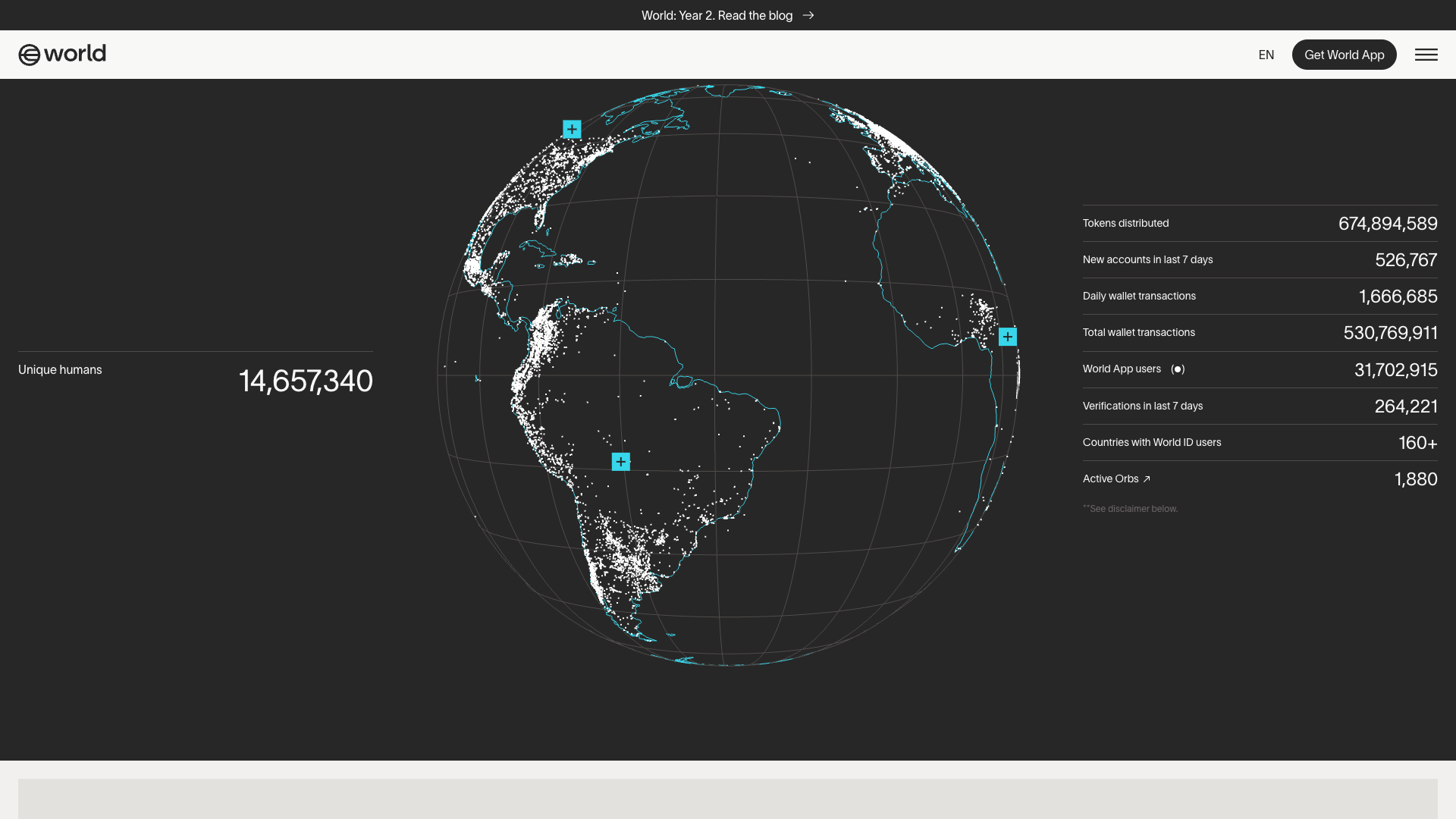The image size is (1456, 819).
Task: Click plus marker over North America
Action: click(572, 129)
